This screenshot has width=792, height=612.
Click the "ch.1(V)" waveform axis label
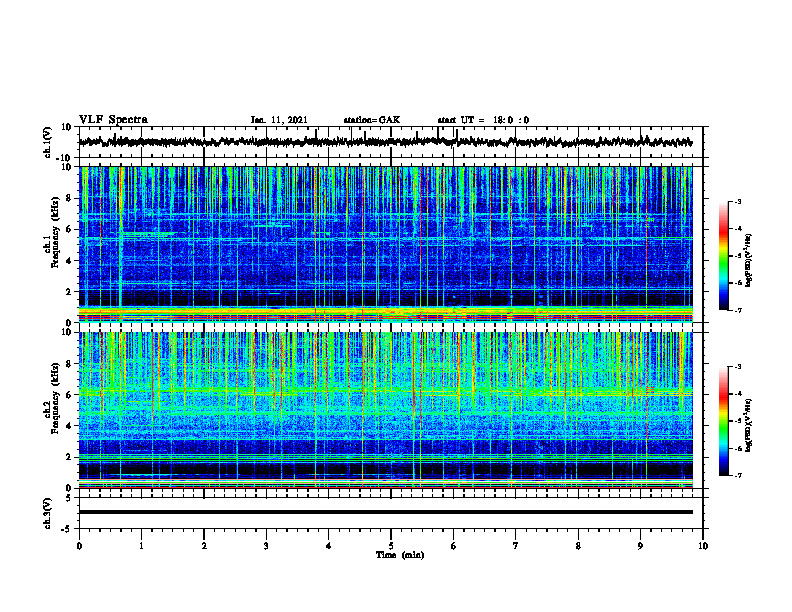click(x=48, y=142)
